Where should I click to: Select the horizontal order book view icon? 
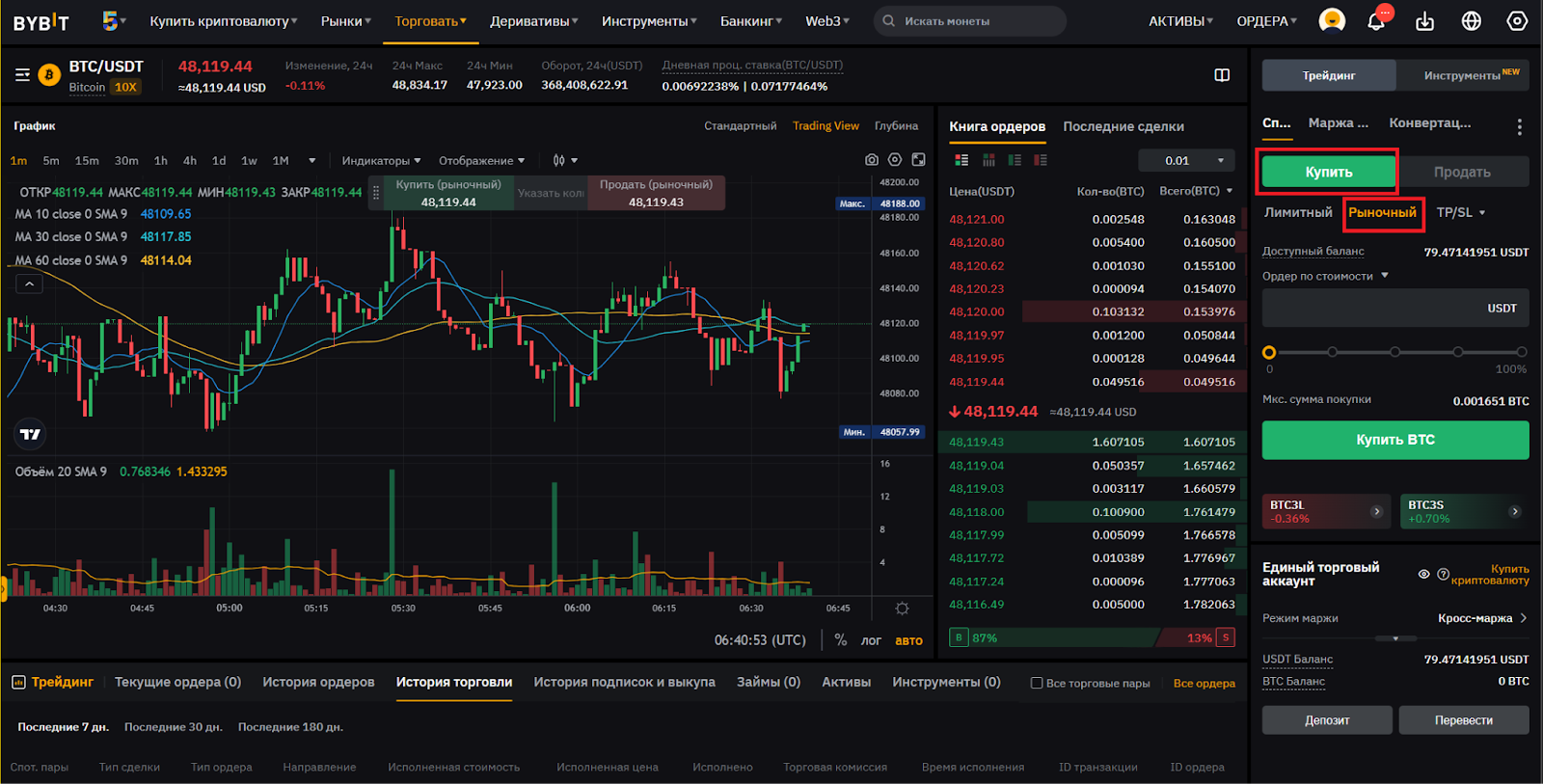pyautogui.click(x=988, y=160)
